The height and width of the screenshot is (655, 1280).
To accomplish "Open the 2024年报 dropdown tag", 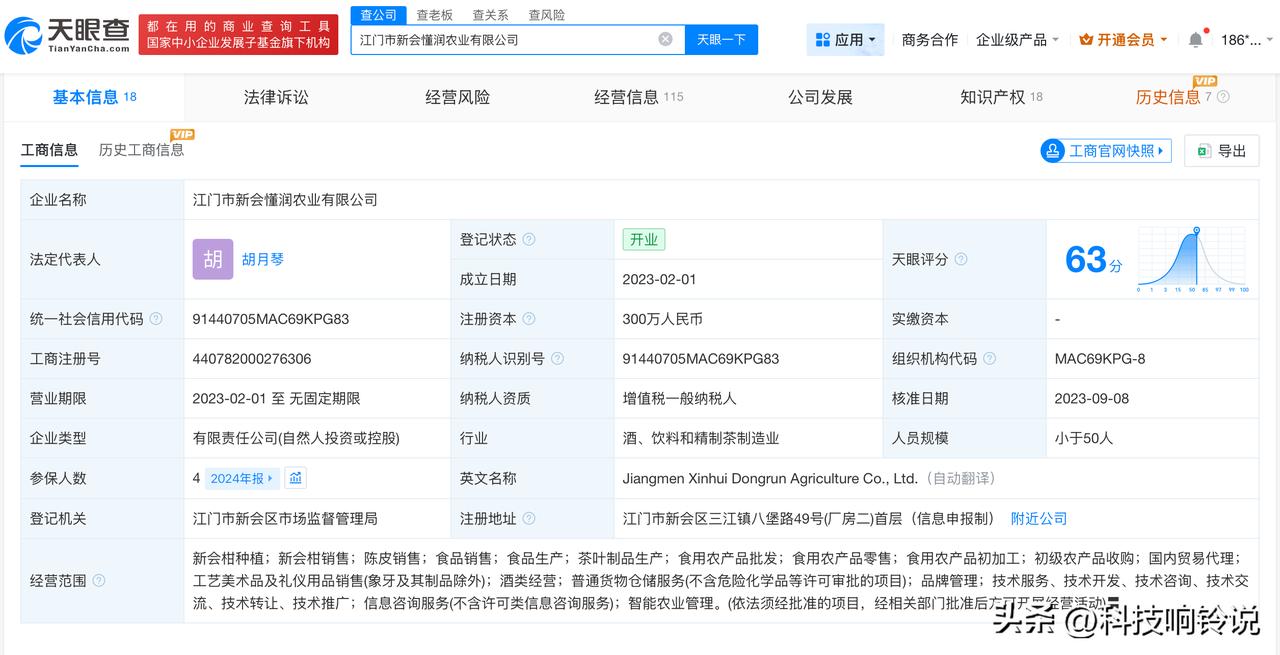I will tap(242, 478).
